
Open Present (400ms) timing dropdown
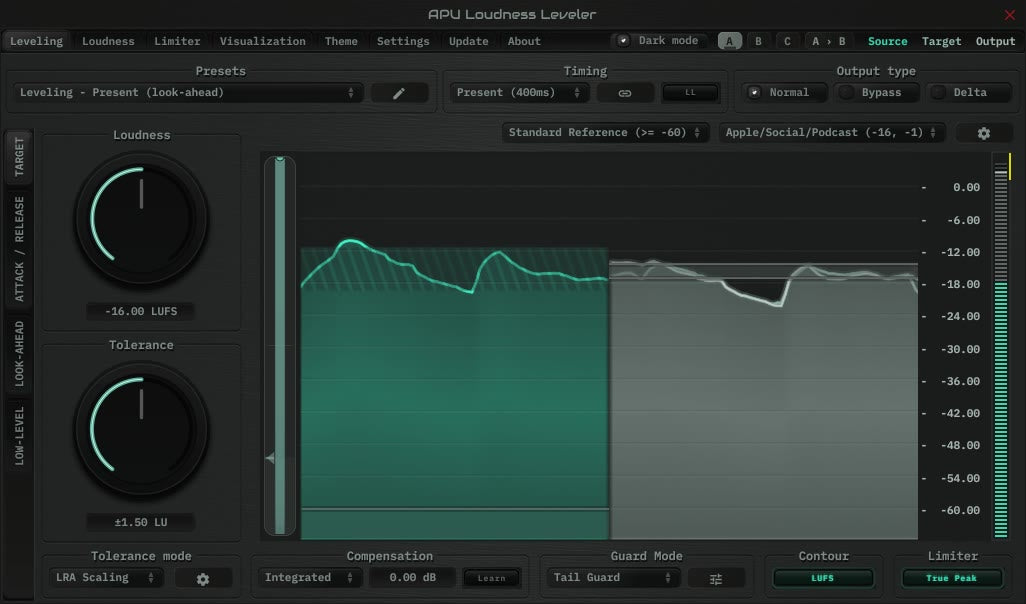(519, 93)
